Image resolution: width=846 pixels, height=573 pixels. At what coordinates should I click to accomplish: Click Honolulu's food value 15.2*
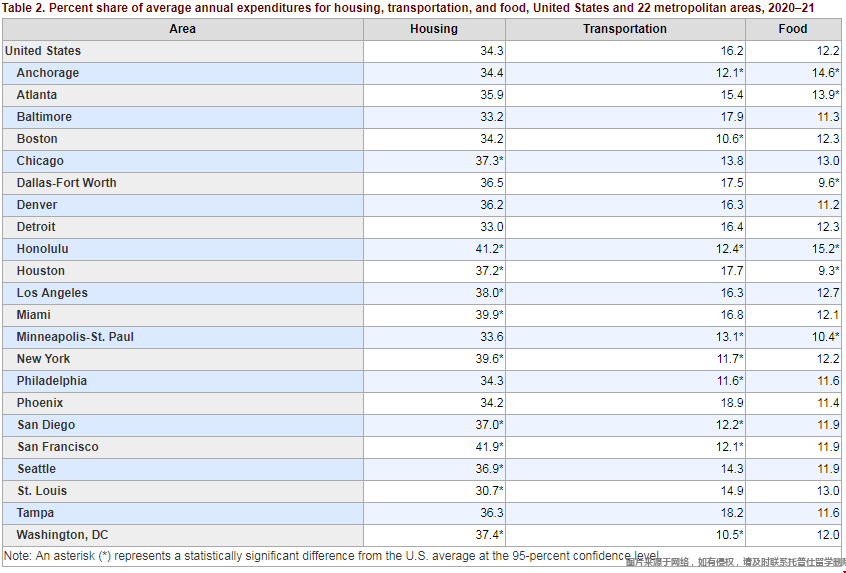823,249
